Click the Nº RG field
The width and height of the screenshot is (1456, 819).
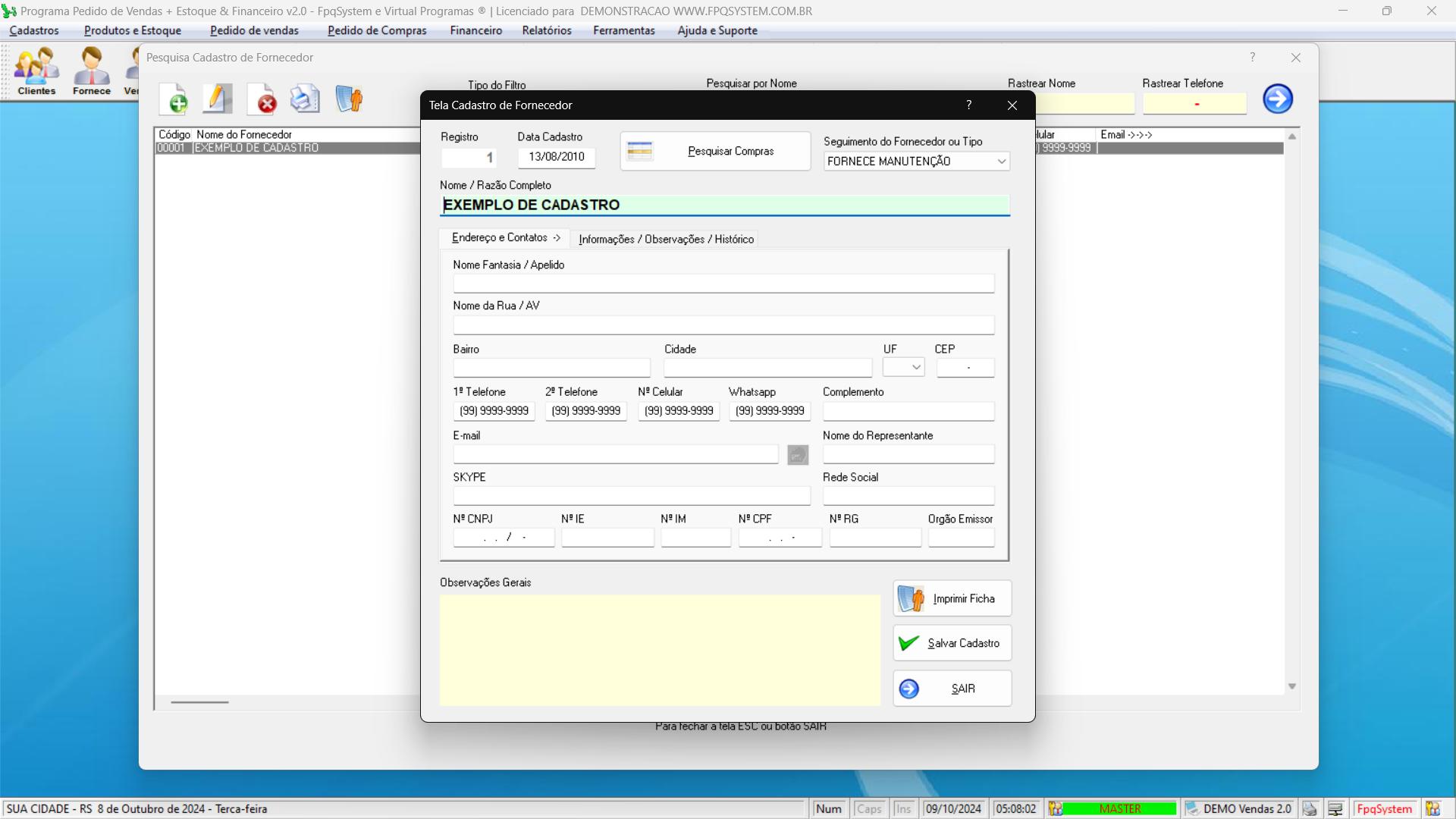pos(875,538)
